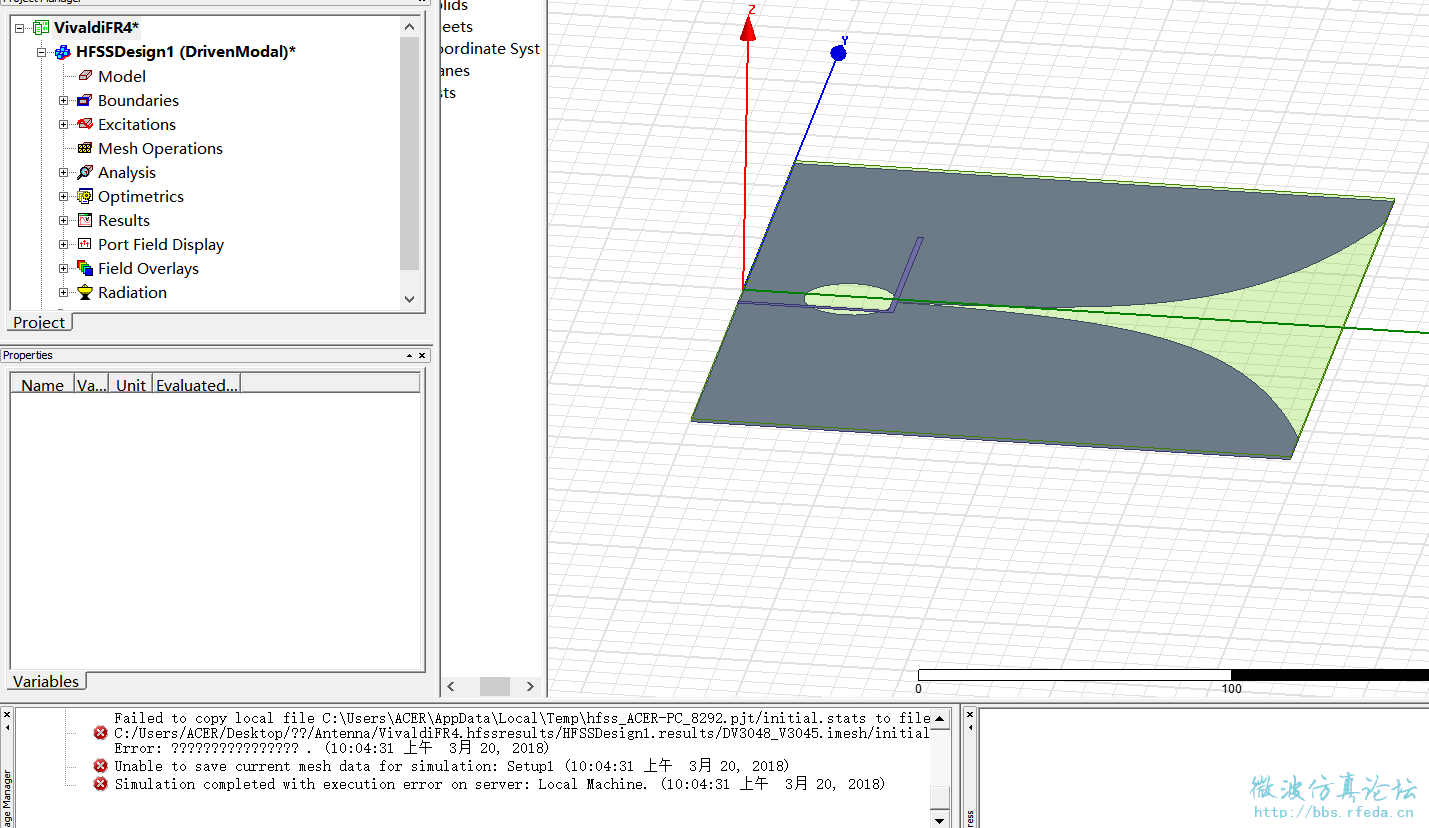The width and height of the screenshot is (1429, 828).
Task: Click the Model node icon
Action: (x=85, y=76)
